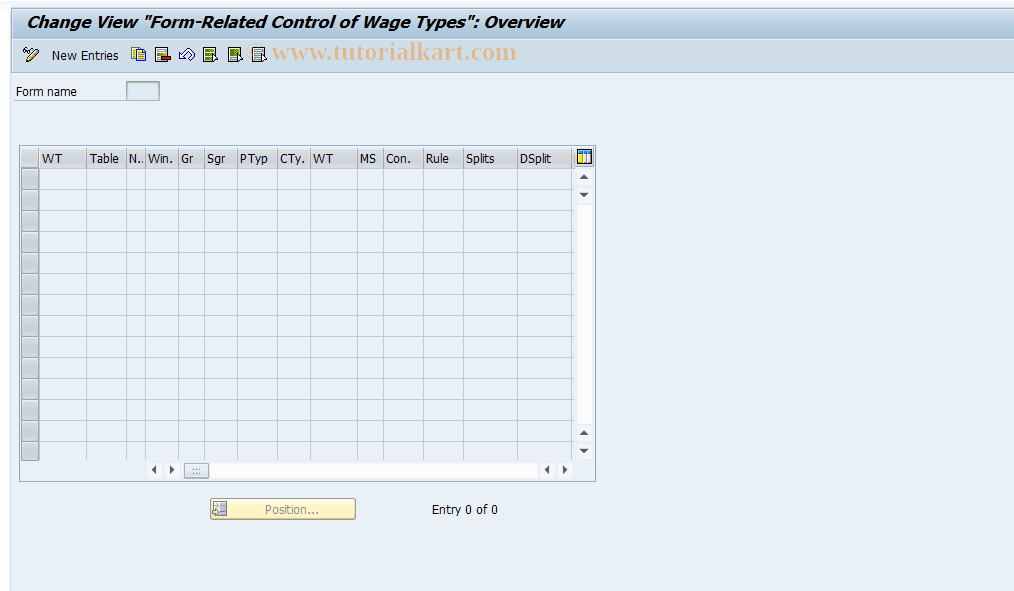Open table column configuration icon
Viewport: 1014px width, 591px height.
tap(584, 157)
